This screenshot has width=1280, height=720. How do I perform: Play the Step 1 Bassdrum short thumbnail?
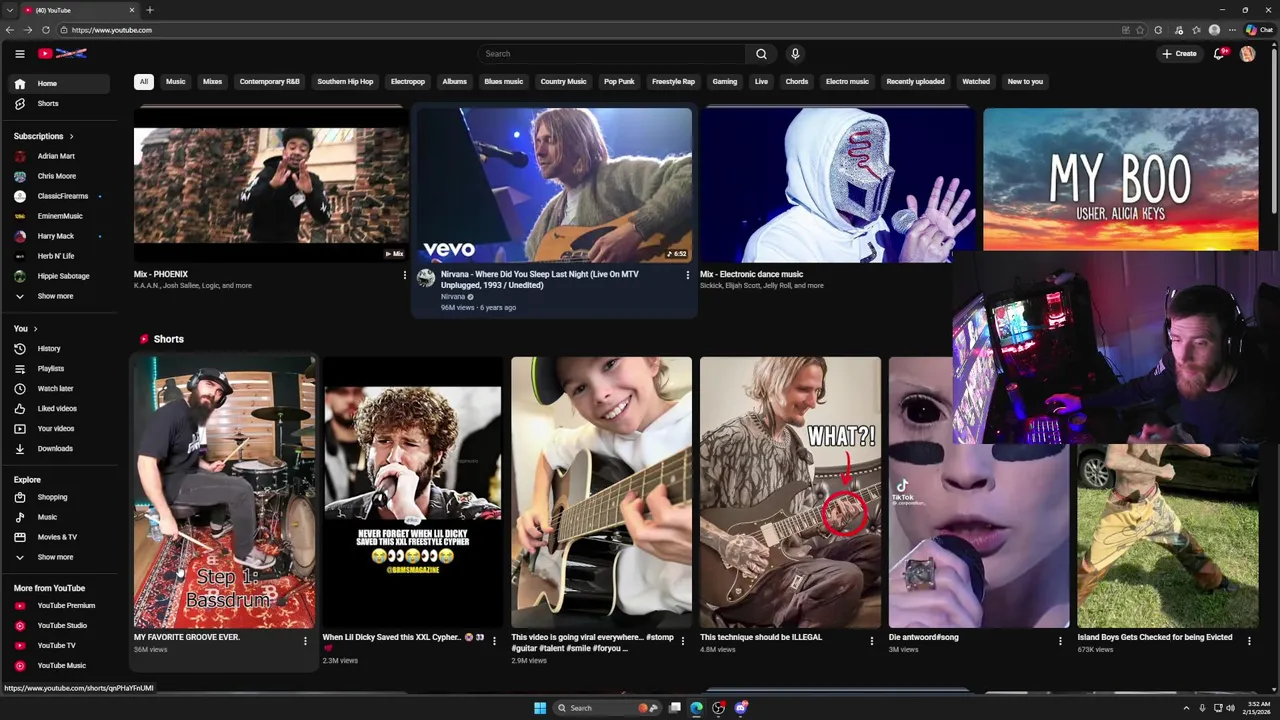(x=224, y=493)
